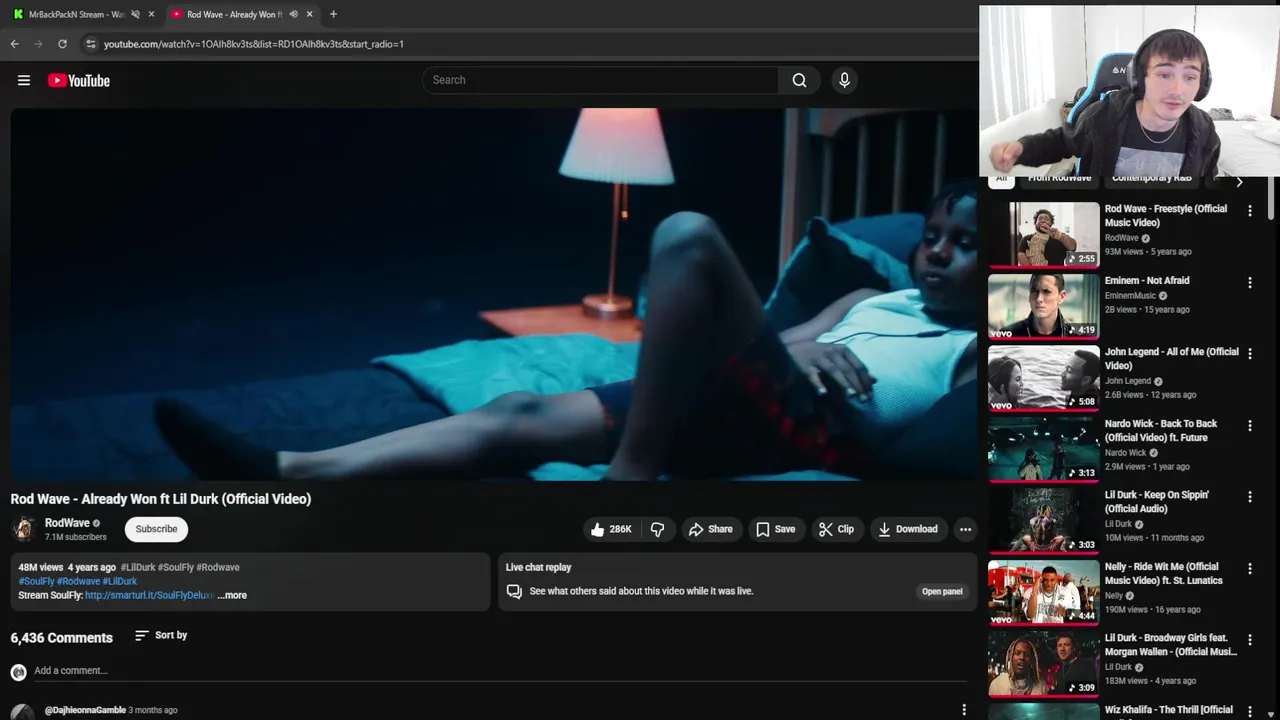
Task: Play the Lil Durk - Keep On Sippin' thumbnail
Action: pos(1043,520)
